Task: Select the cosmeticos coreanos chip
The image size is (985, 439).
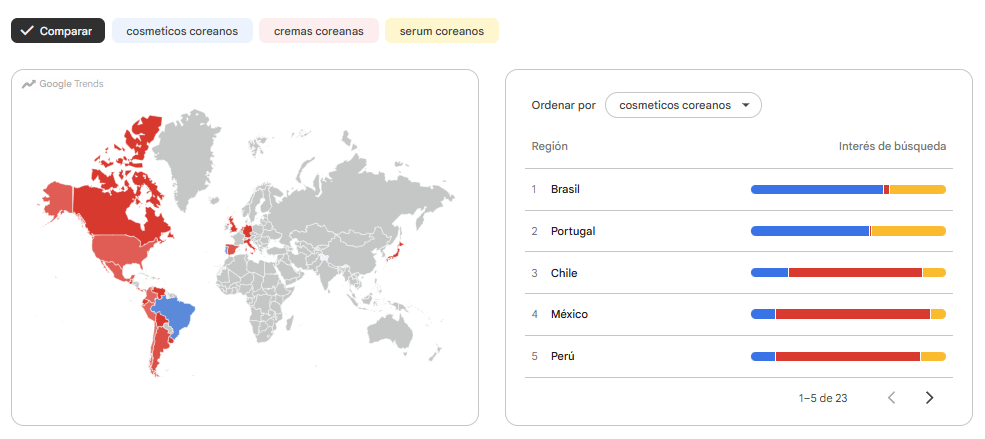Action: (x=182, y=31)
